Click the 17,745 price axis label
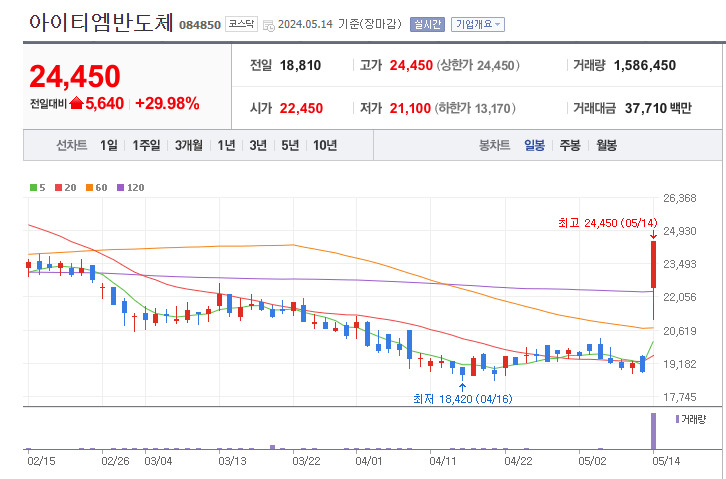The image size is (726, 479). [x=679, y=397]
